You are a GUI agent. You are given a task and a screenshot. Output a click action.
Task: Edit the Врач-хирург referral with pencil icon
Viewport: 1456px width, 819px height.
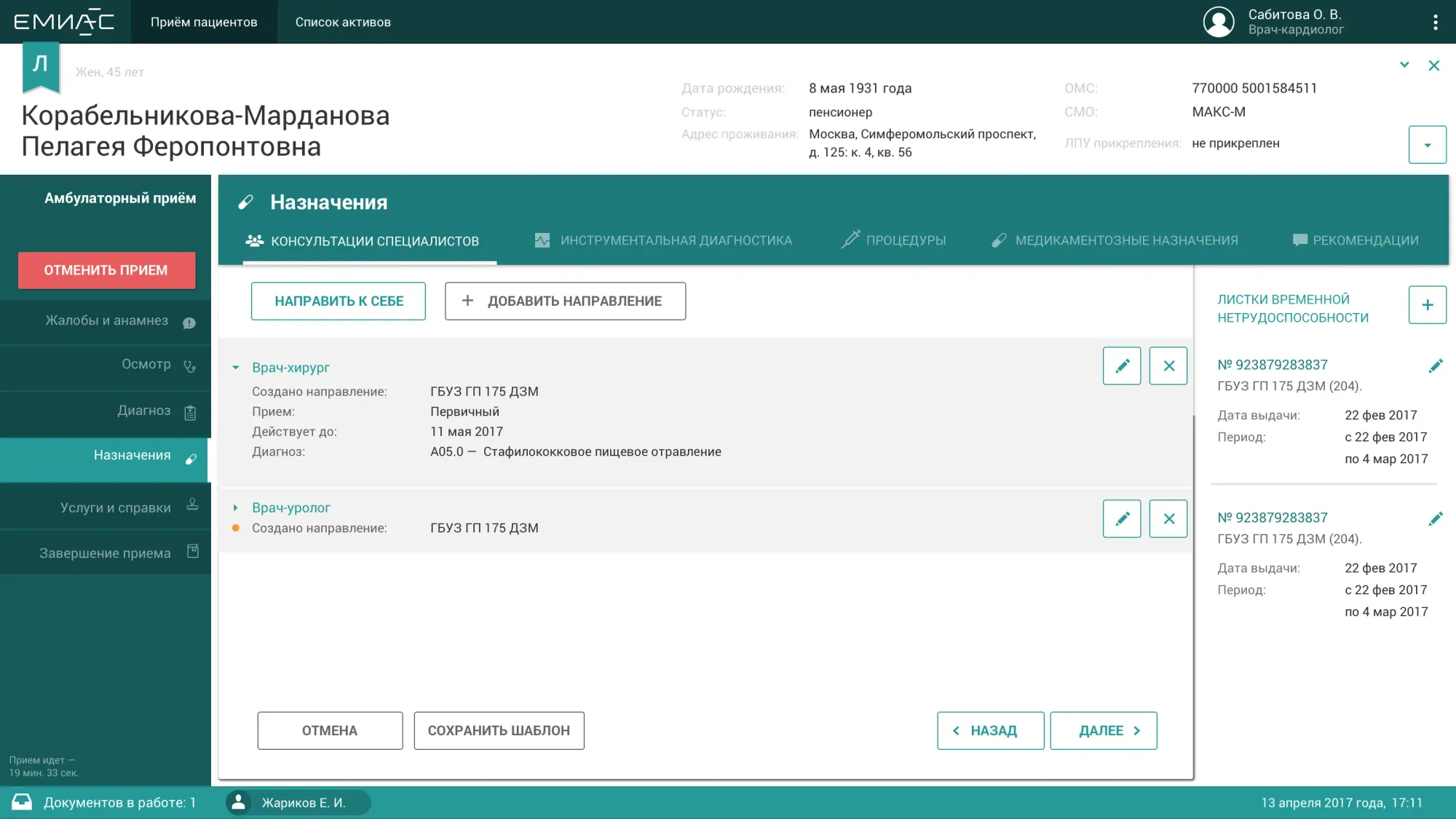point(1121,365)
